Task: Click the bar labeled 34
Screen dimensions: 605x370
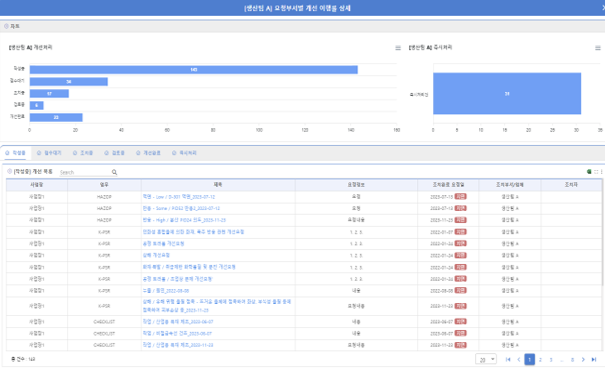Action: (x=69, y=81)
